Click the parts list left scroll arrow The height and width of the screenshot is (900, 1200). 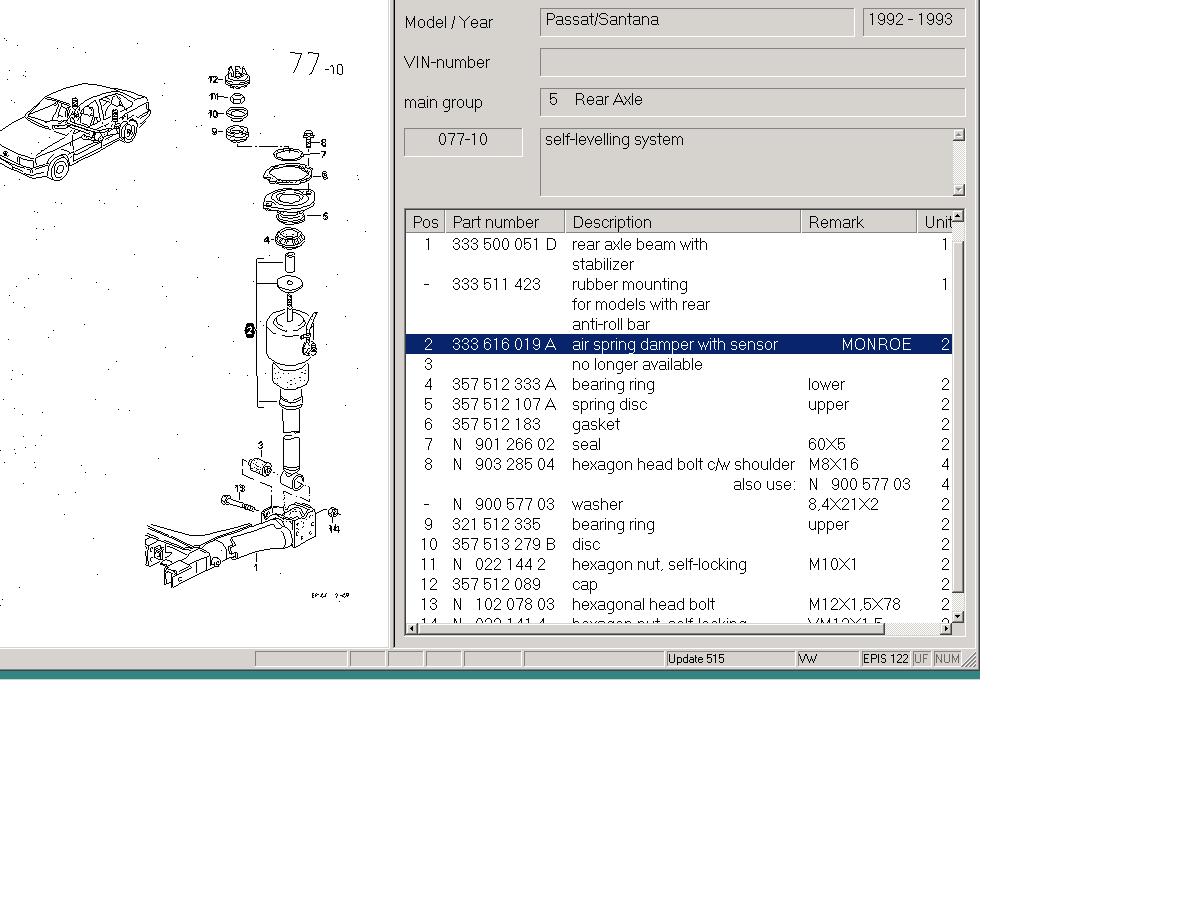(412, 628)
